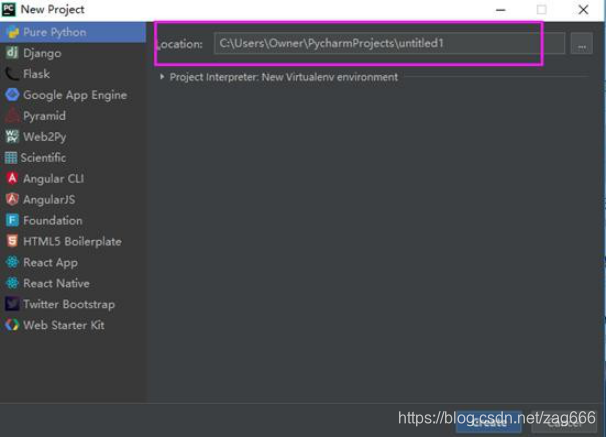Click the PyCharm logo in title bar
Screen dimensions: 606x437
[x=9, y=9]
